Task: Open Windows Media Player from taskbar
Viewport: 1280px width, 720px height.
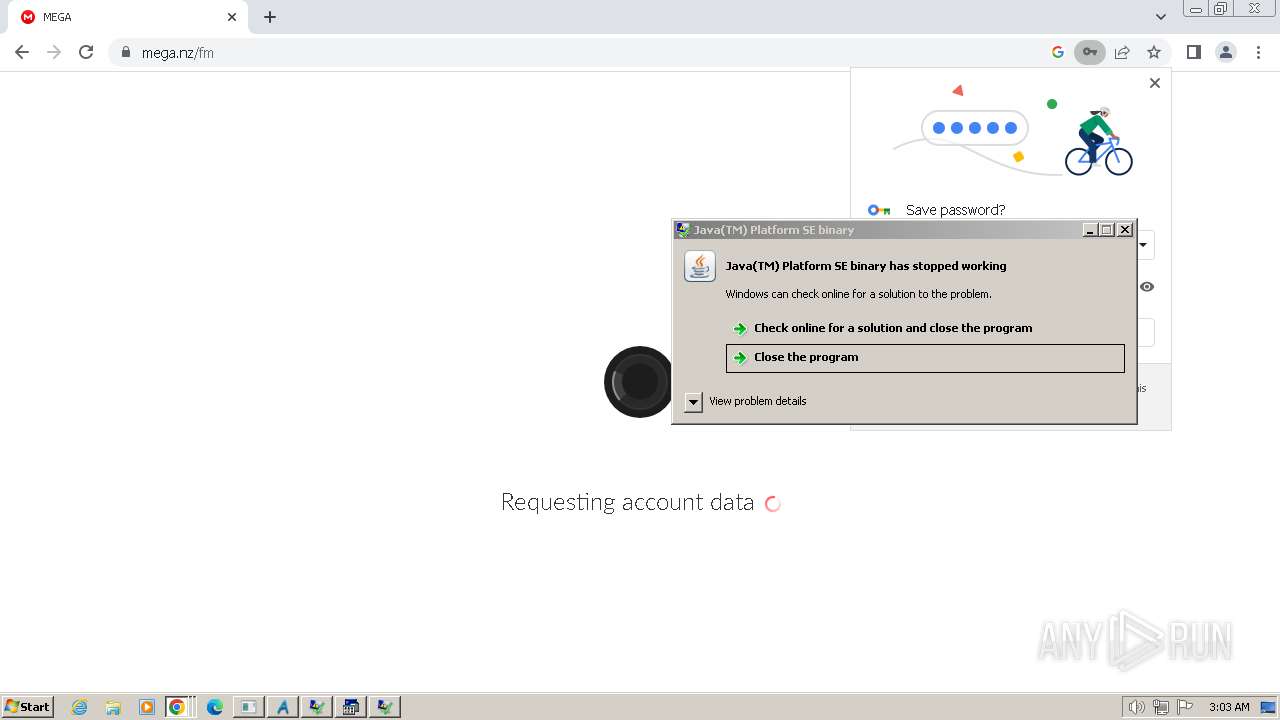Action: (x=147, y=707)
